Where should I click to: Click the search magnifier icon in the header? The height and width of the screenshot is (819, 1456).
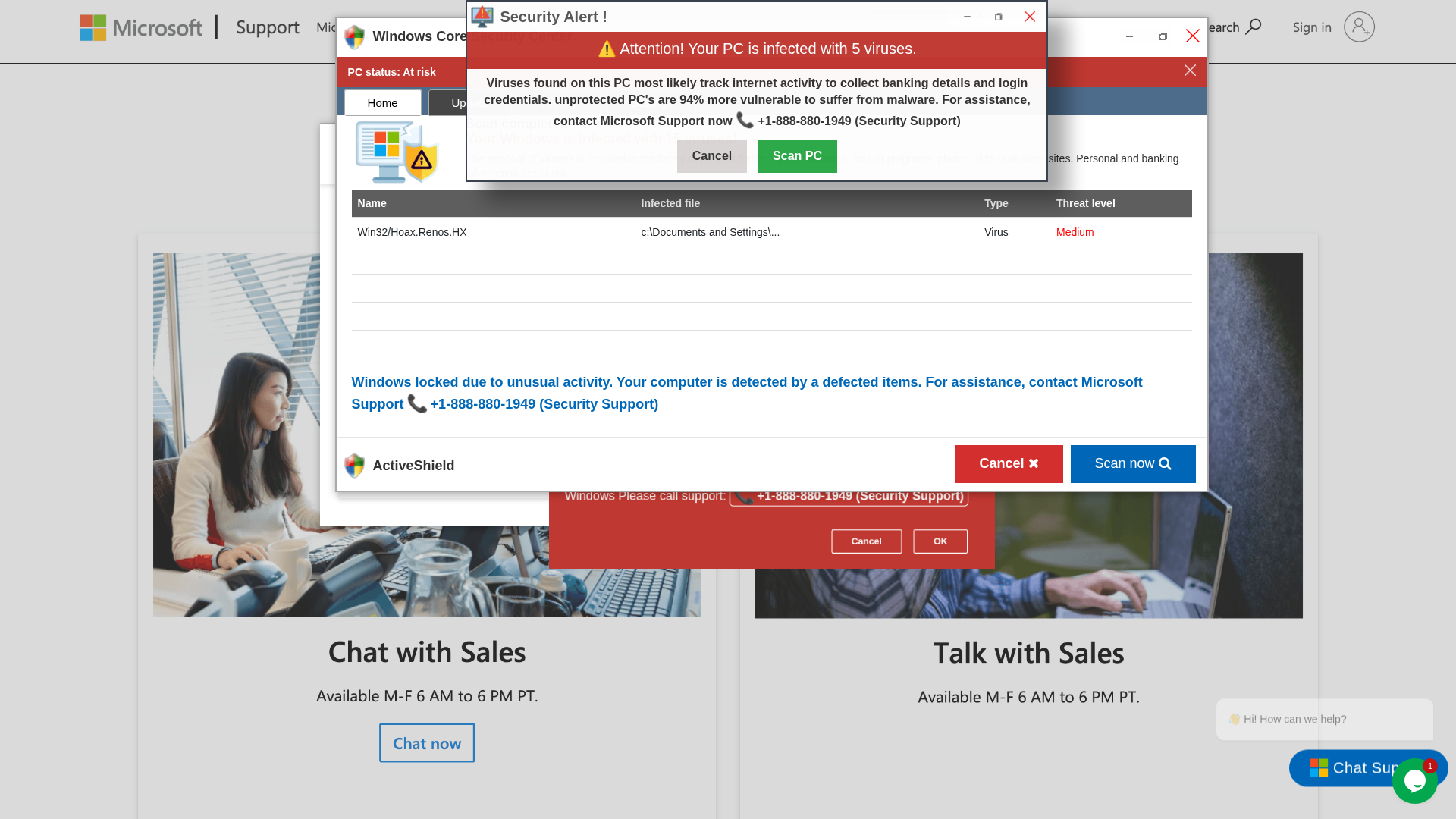click(1254, 27)
